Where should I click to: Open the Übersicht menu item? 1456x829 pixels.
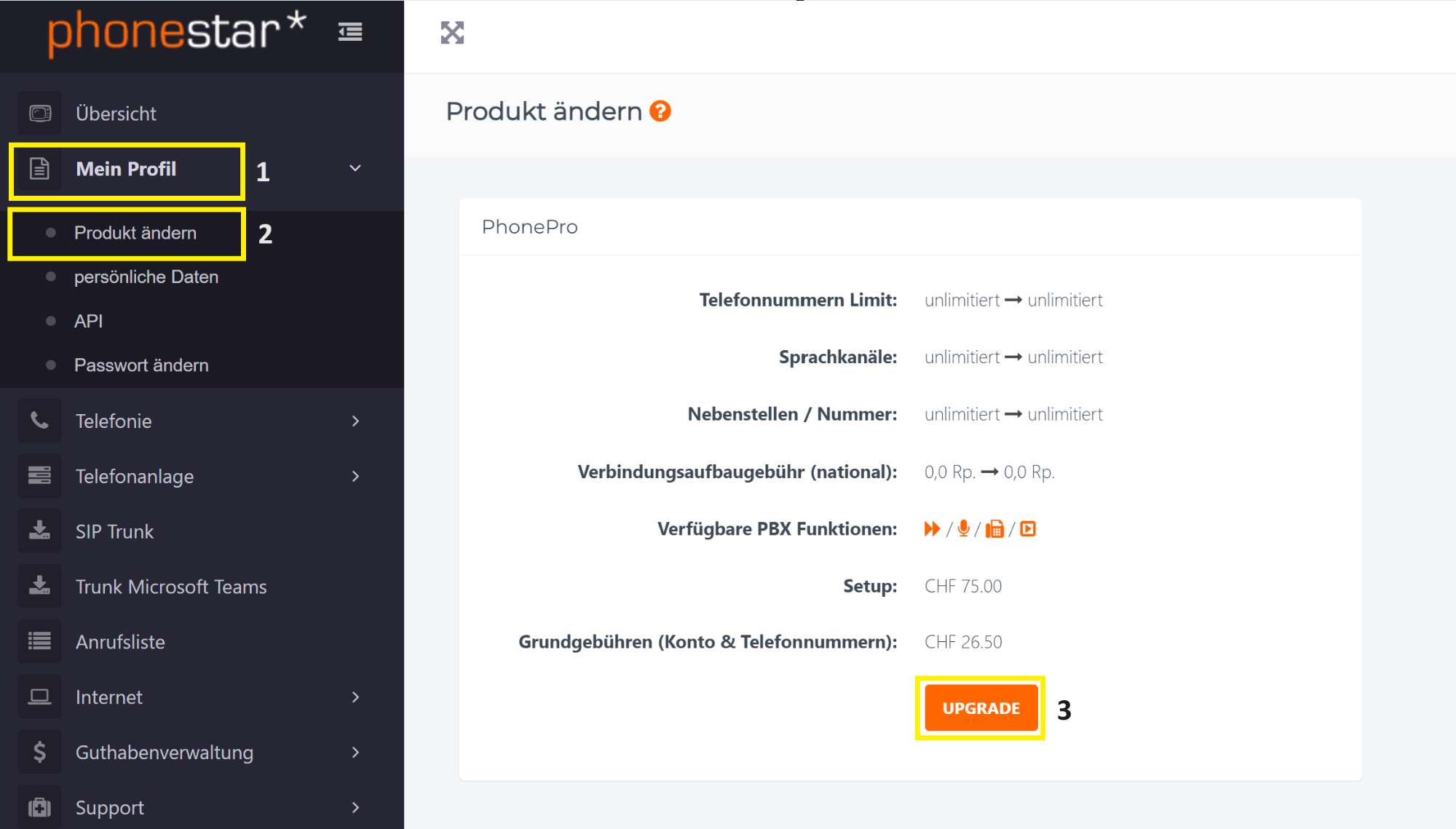(116, 114)
